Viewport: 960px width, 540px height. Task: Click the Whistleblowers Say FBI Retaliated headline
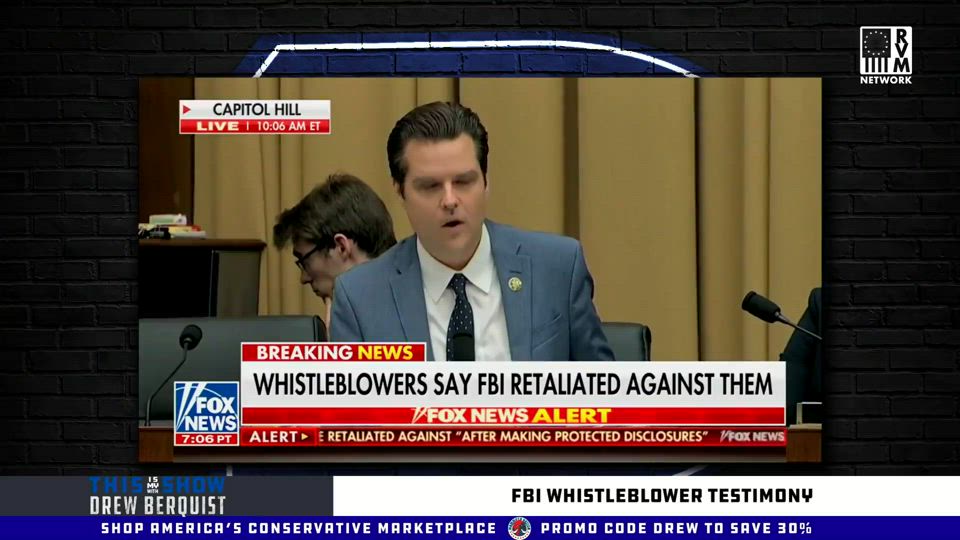pos(513,384)
